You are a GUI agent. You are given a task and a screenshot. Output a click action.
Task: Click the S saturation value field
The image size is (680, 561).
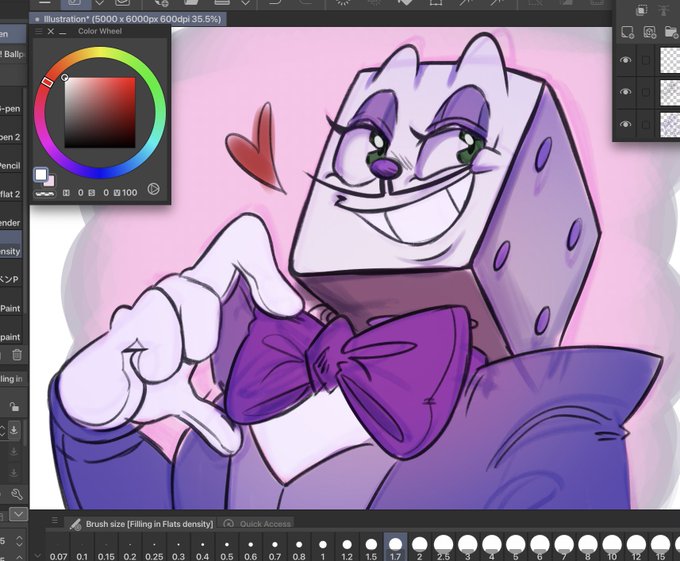coord(106,192)
